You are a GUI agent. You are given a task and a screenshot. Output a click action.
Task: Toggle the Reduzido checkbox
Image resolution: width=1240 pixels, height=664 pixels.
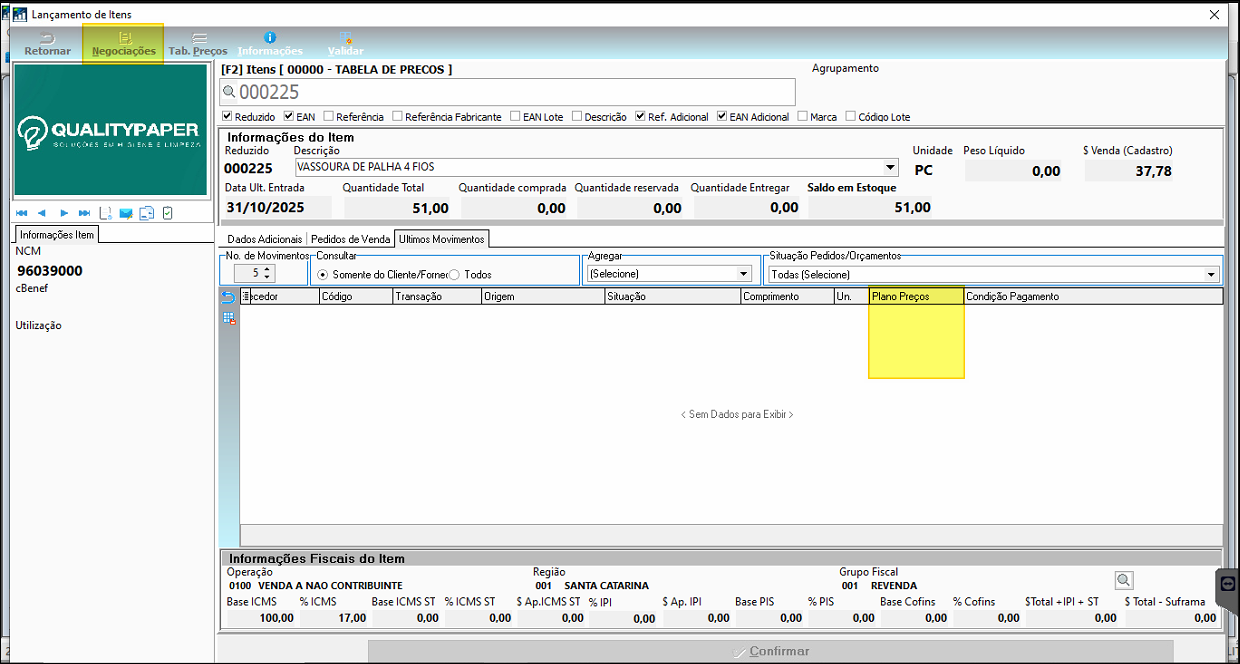228,117
